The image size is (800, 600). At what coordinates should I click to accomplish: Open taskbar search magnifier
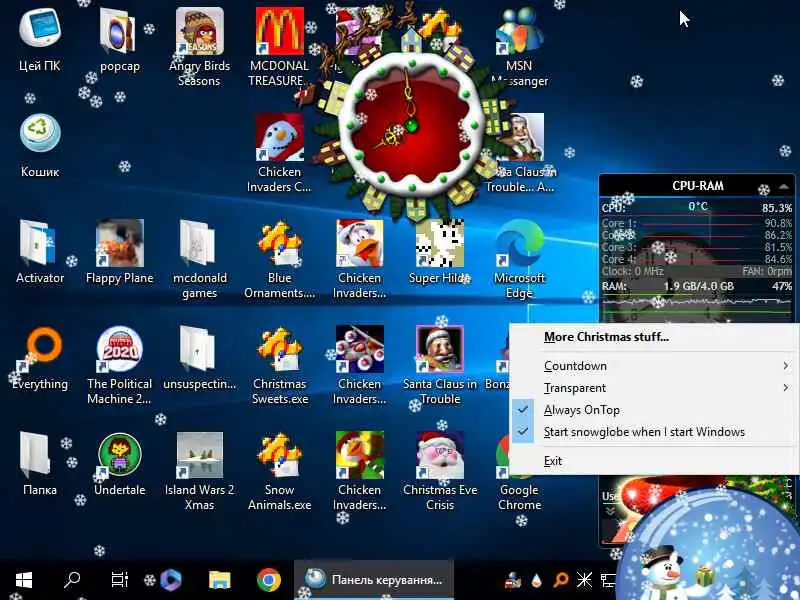[71, 580]
